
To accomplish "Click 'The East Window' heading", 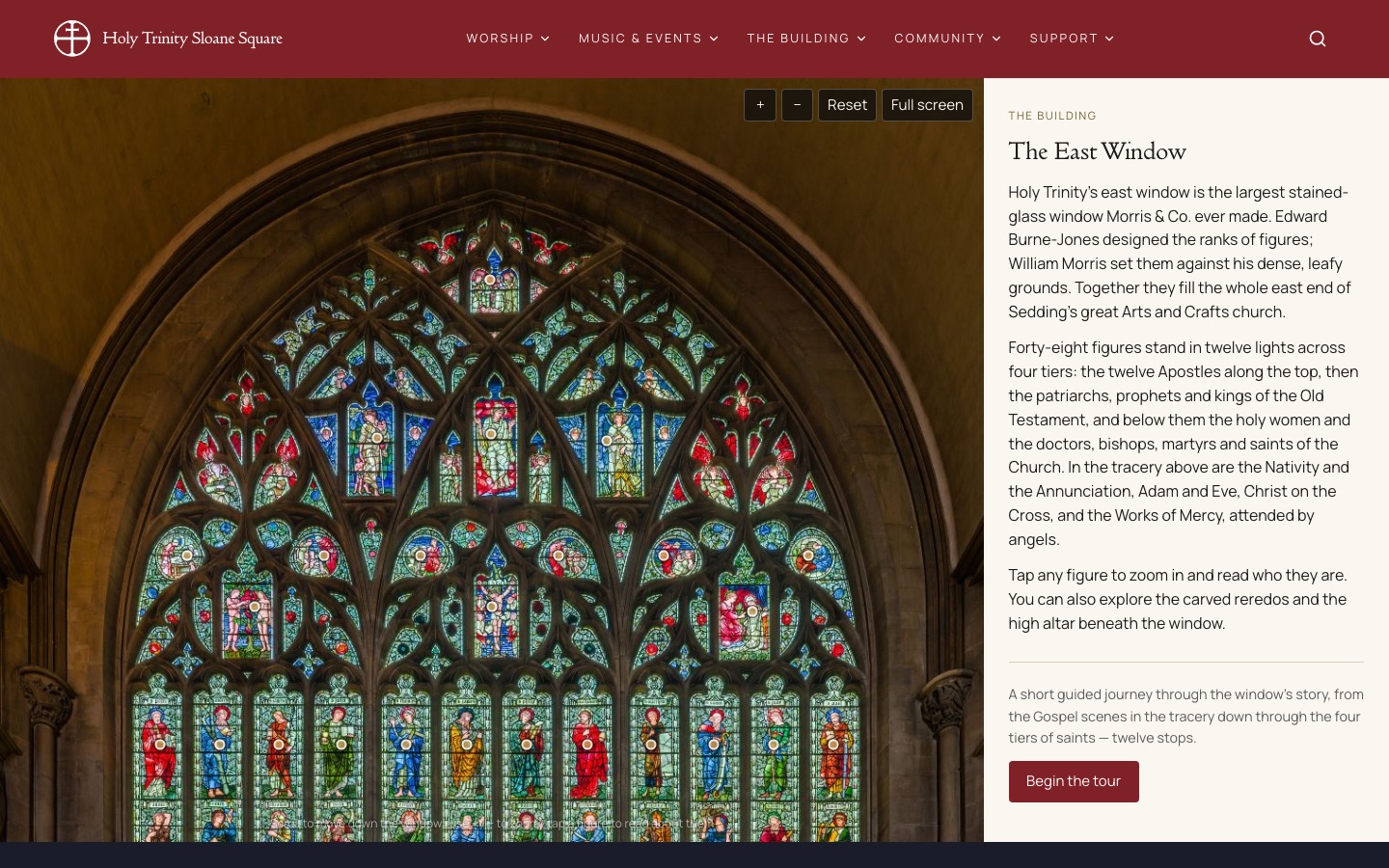I will 1098,151.
